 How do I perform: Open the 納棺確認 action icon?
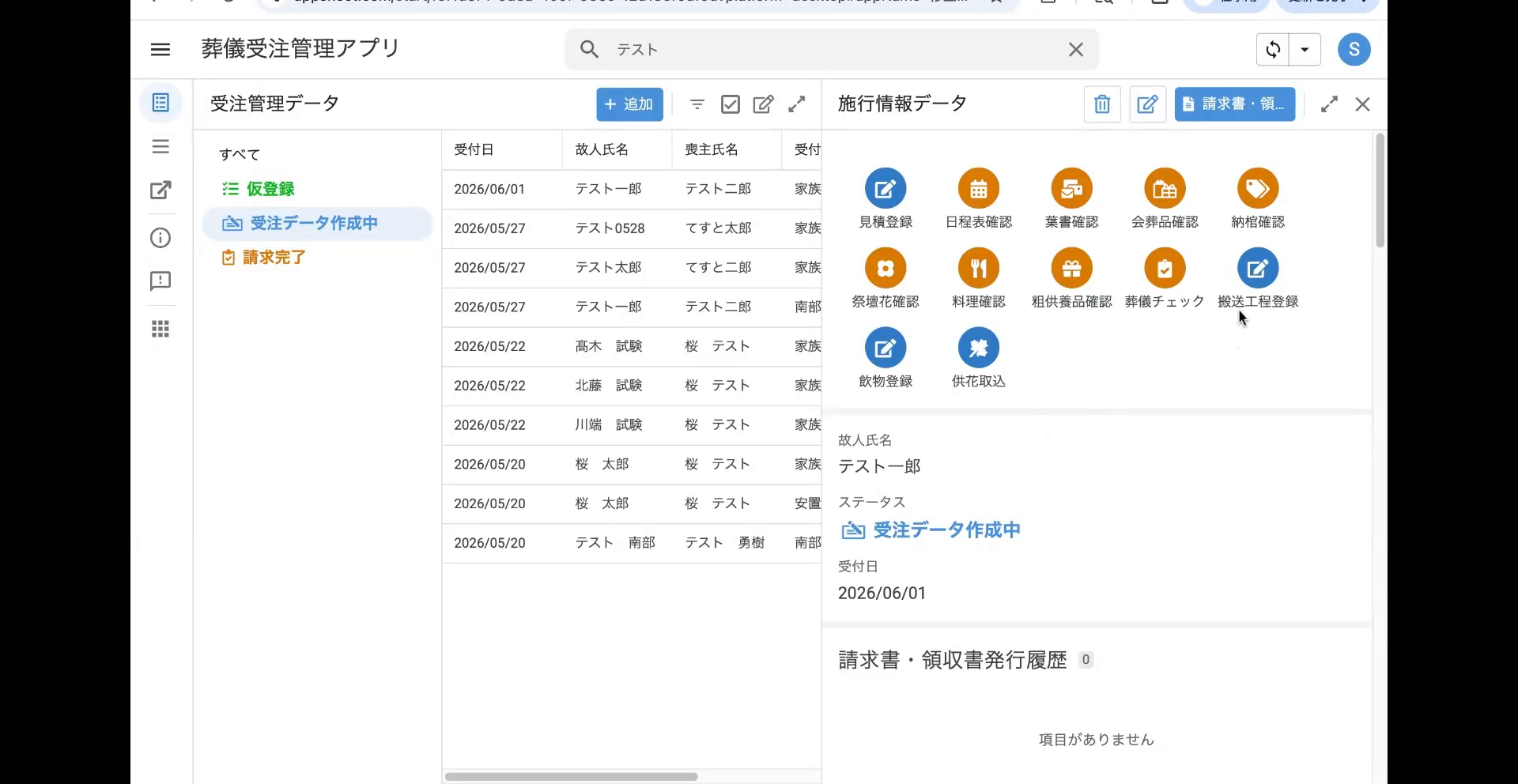click(1258, 189)
